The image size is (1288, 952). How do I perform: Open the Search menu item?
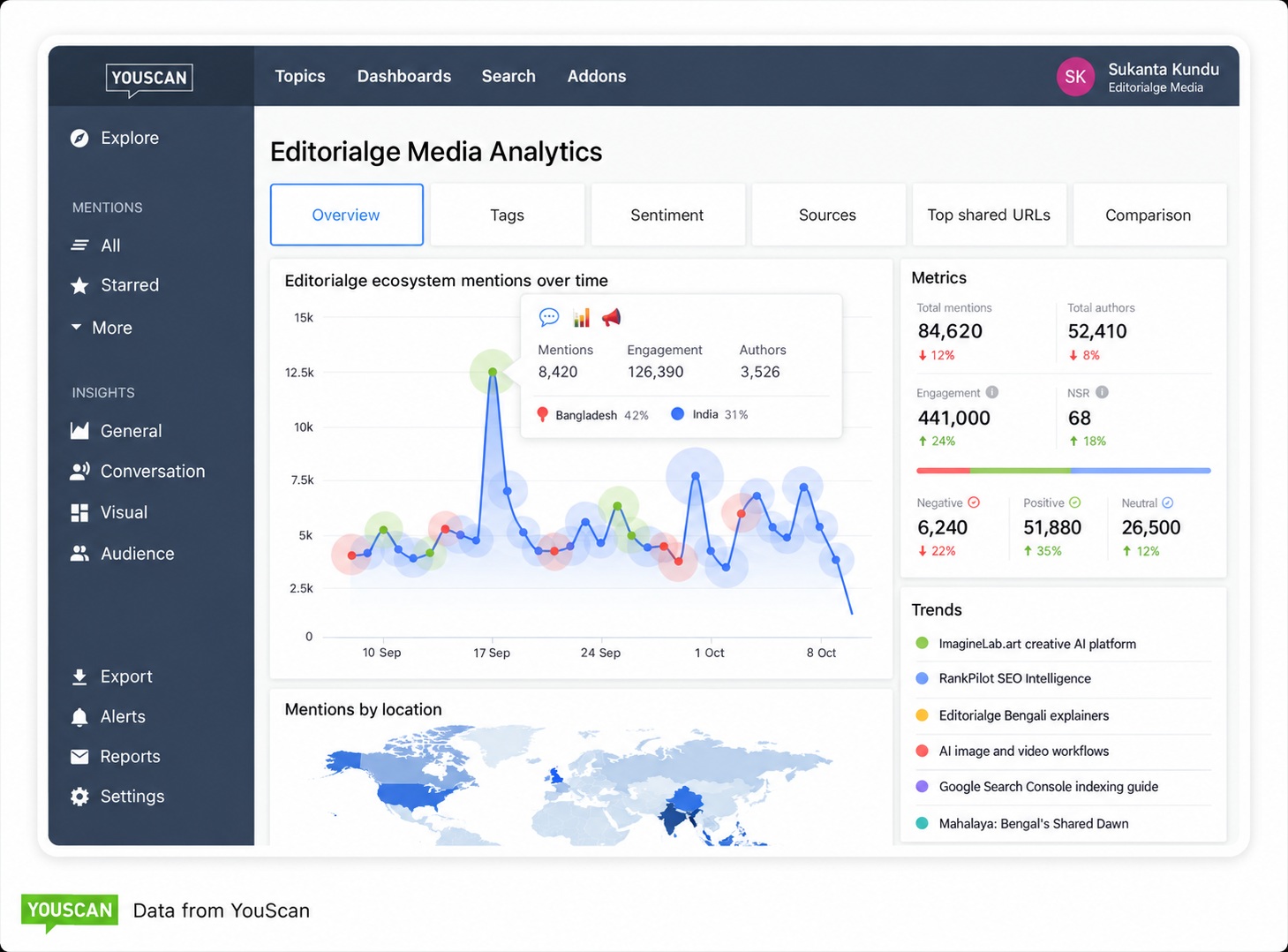pos(508,76)
